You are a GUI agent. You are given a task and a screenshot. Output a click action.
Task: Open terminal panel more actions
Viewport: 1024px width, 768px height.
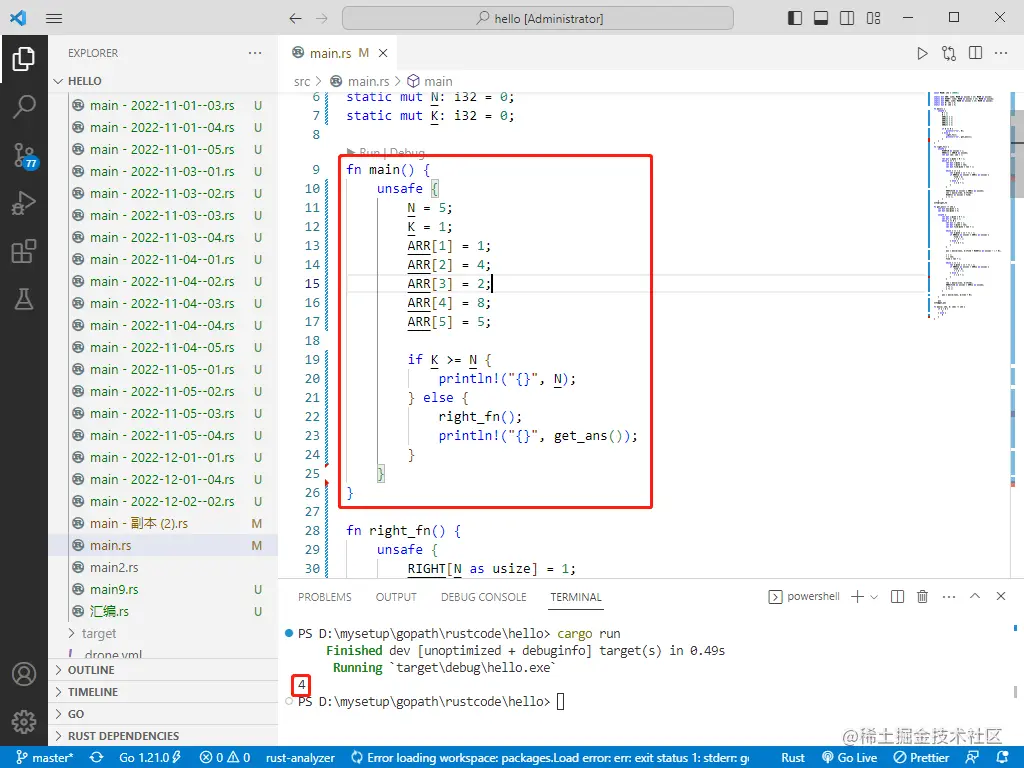click(949, 596)
